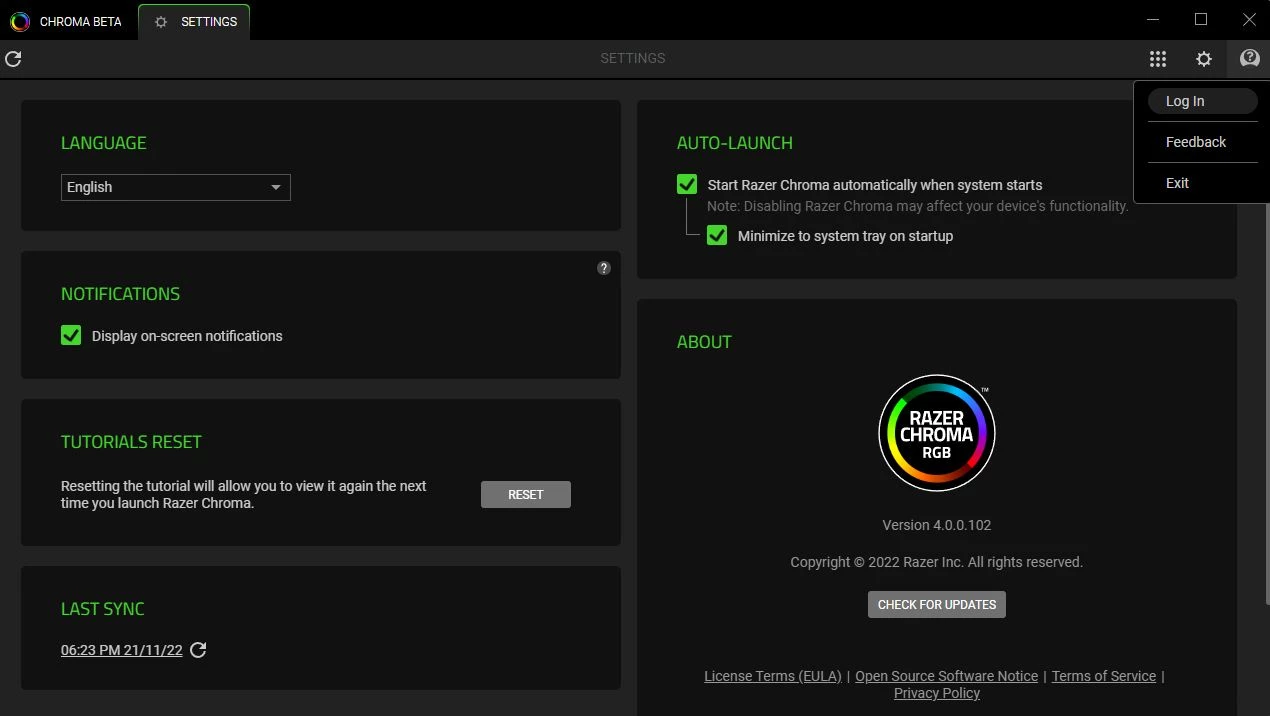
Task: Click Check for Updates button
Action: click(x=937, y=604)
